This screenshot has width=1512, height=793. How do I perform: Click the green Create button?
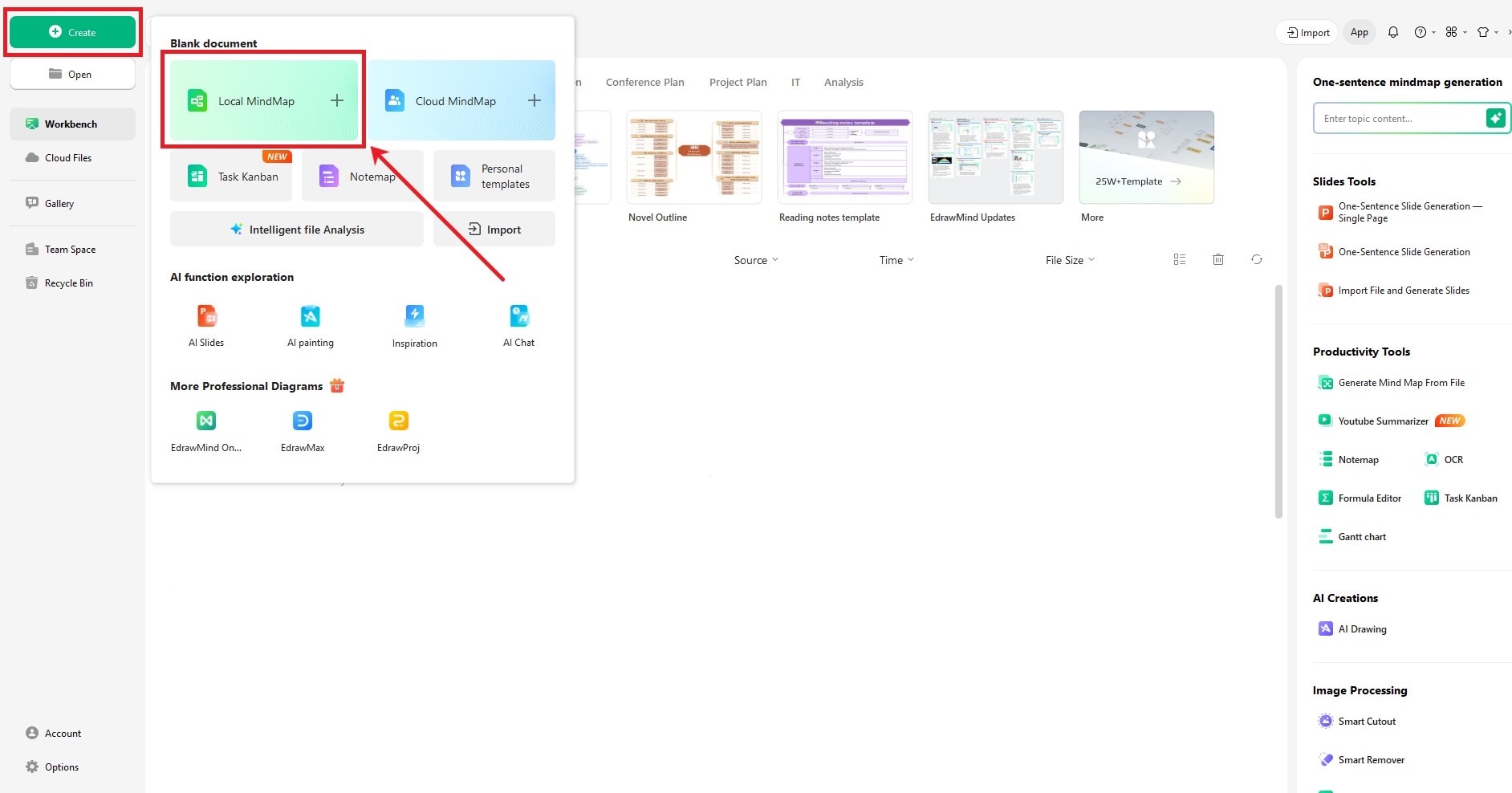(x=72, y=32)
